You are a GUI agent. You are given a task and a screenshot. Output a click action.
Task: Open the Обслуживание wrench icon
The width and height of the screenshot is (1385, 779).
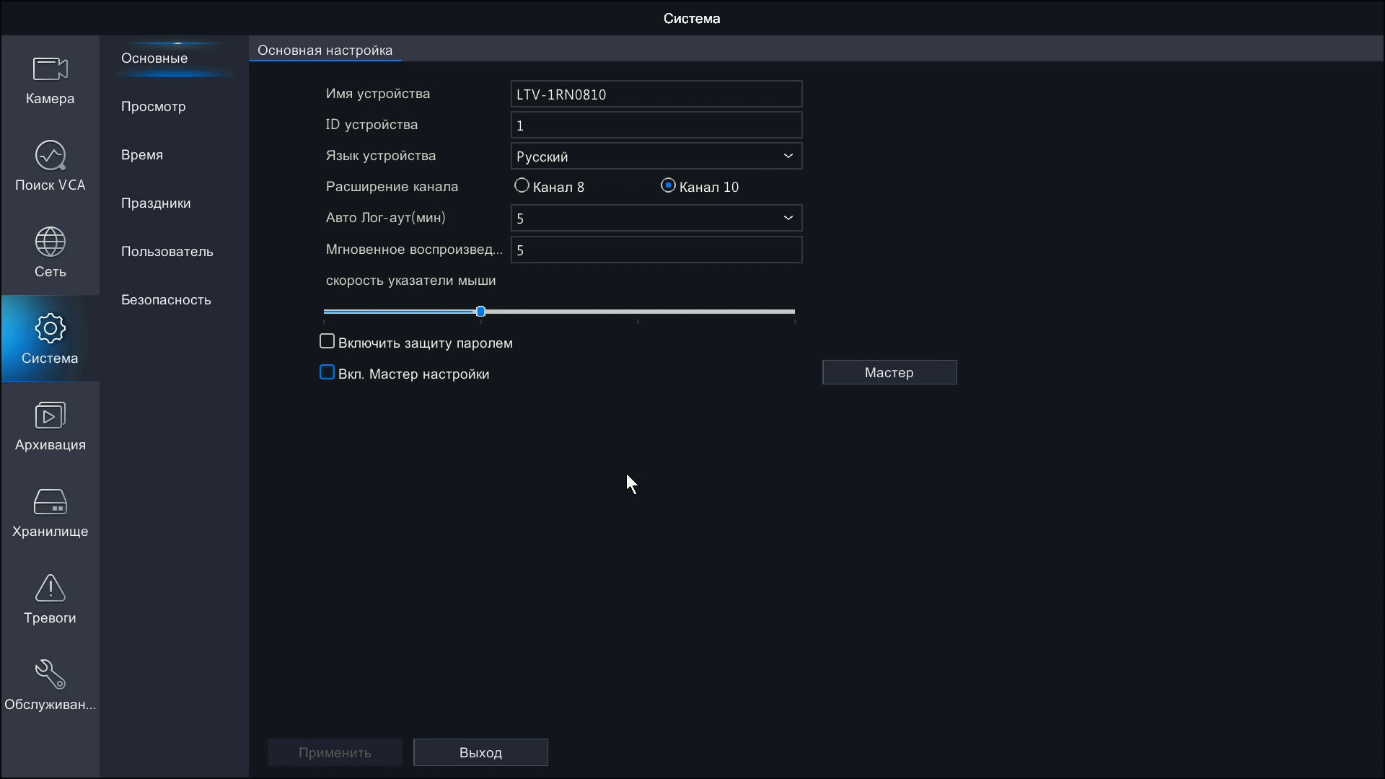(50, 675)
